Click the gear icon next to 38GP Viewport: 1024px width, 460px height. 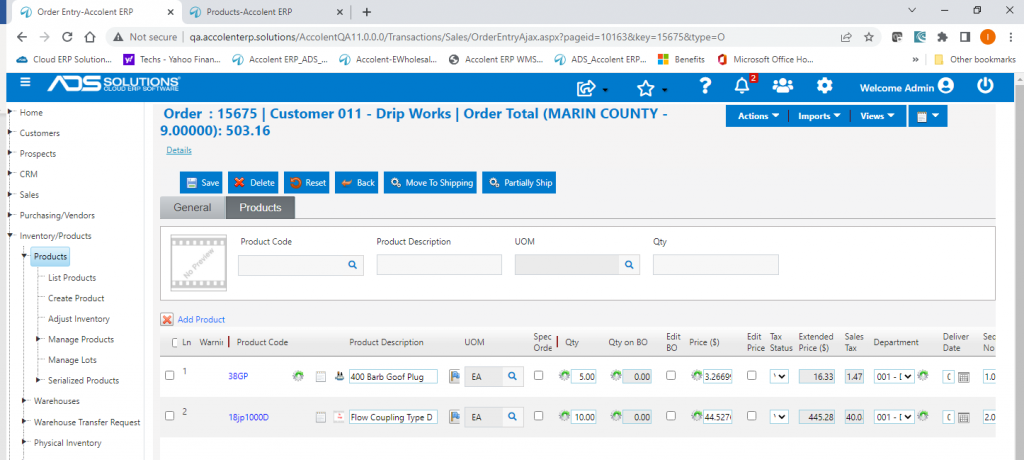298,376
